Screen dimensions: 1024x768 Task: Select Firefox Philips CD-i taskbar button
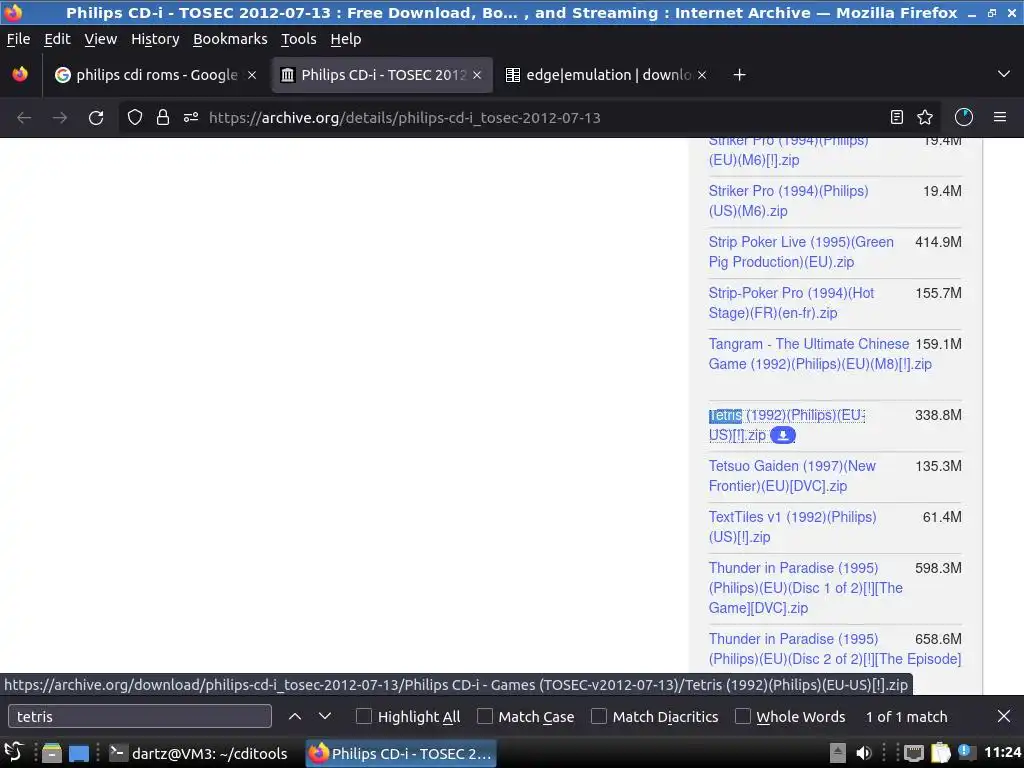401,754
